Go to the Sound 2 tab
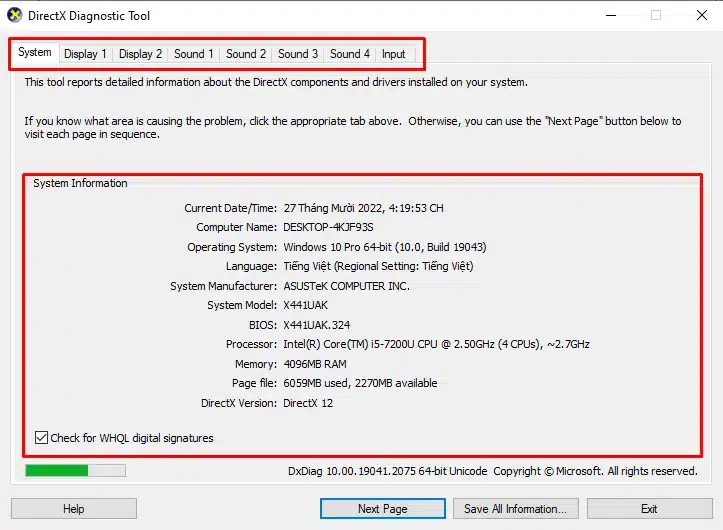 (246, 54)
